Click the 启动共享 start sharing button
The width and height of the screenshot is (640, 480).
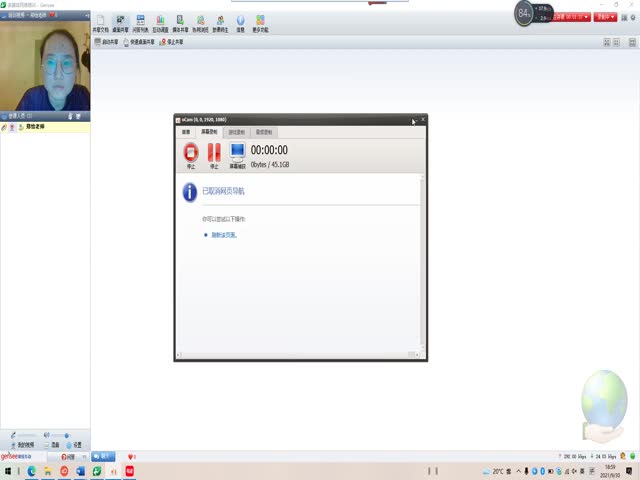click(106, 42)
